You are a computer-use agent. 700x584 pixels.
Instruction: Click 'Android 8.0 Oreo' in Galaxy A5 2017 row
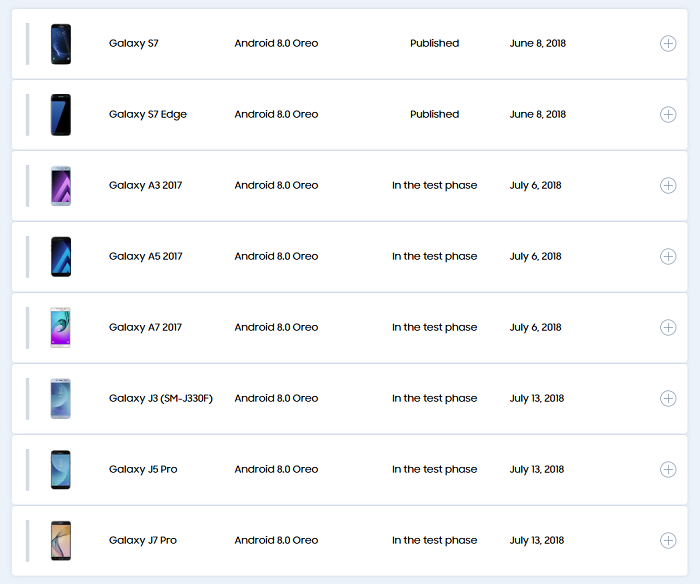[276, 256]
